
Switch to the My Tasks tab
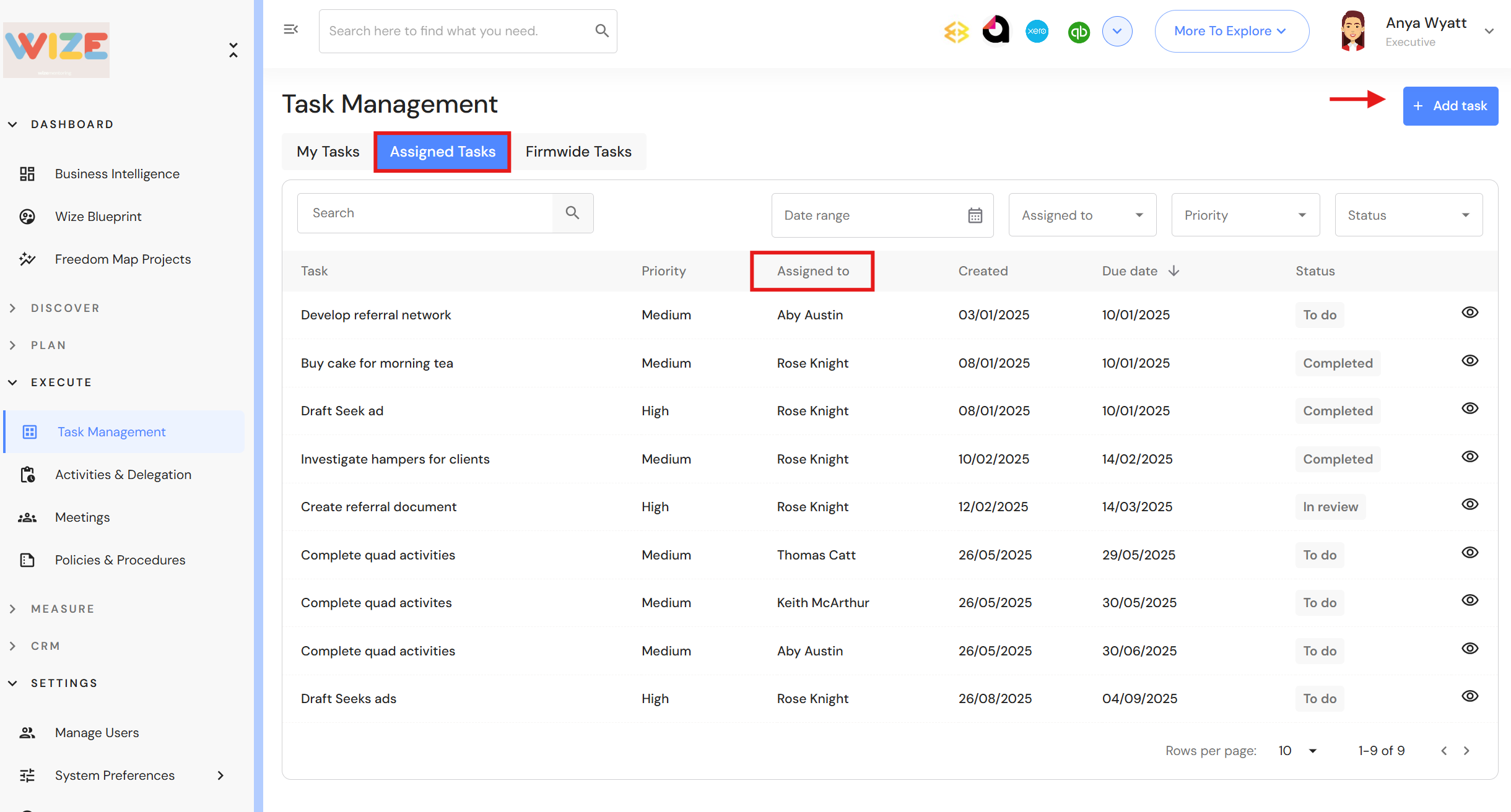click(328, 152)
